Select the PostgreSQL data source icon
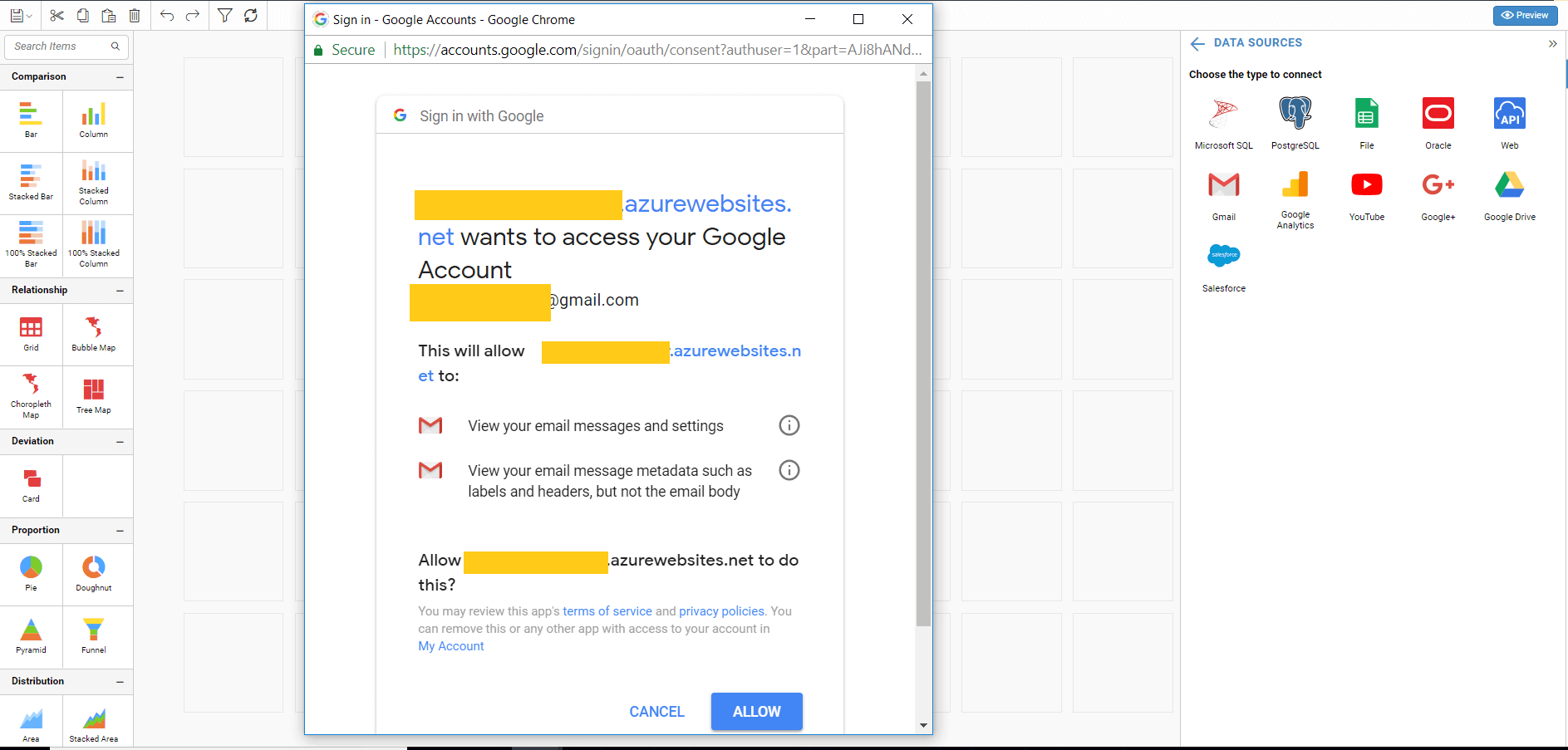The height and width of the screenshot is (750, 1568). [1295, 114]
